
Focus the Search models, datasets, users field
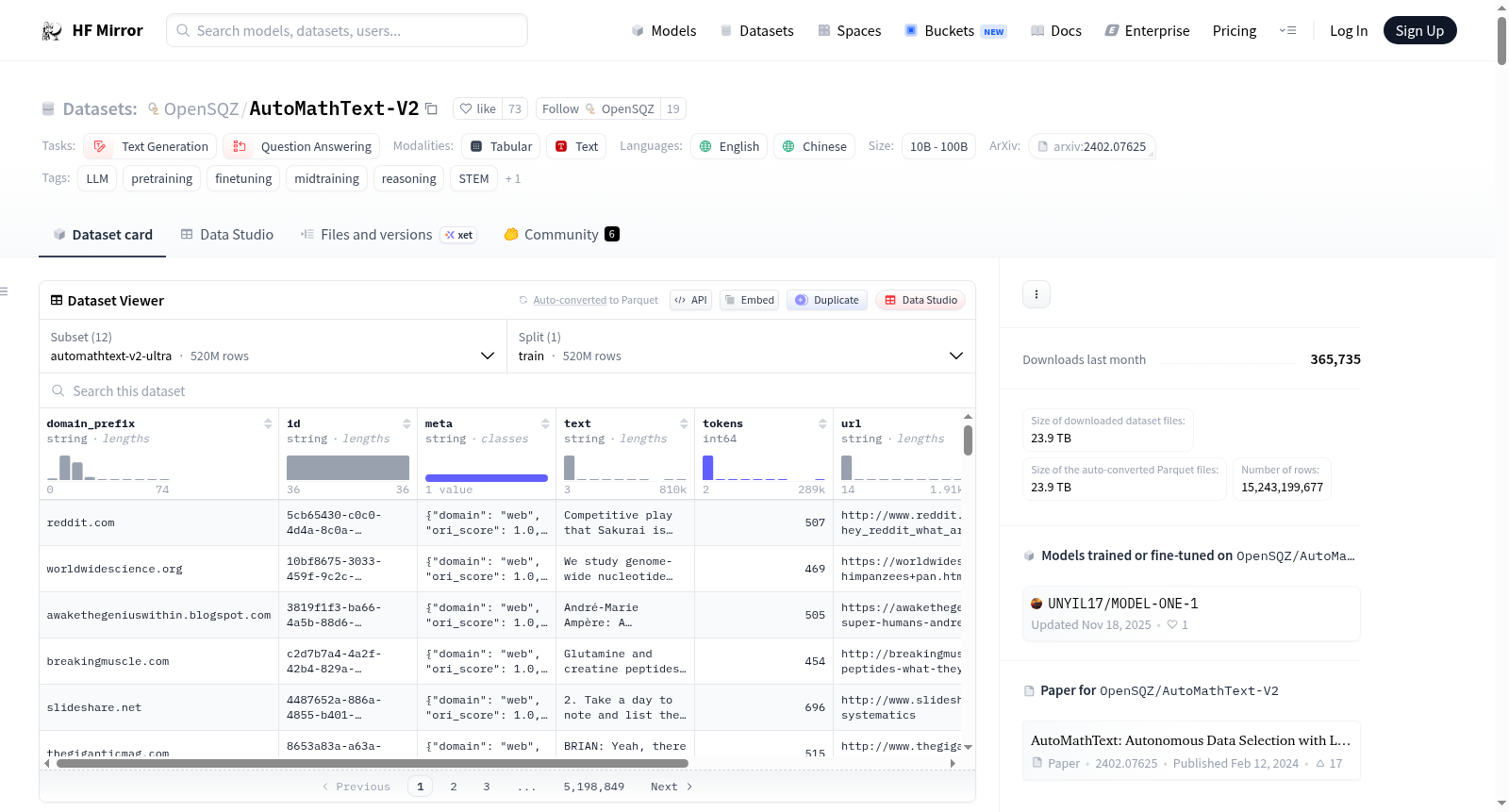[347, 30]
